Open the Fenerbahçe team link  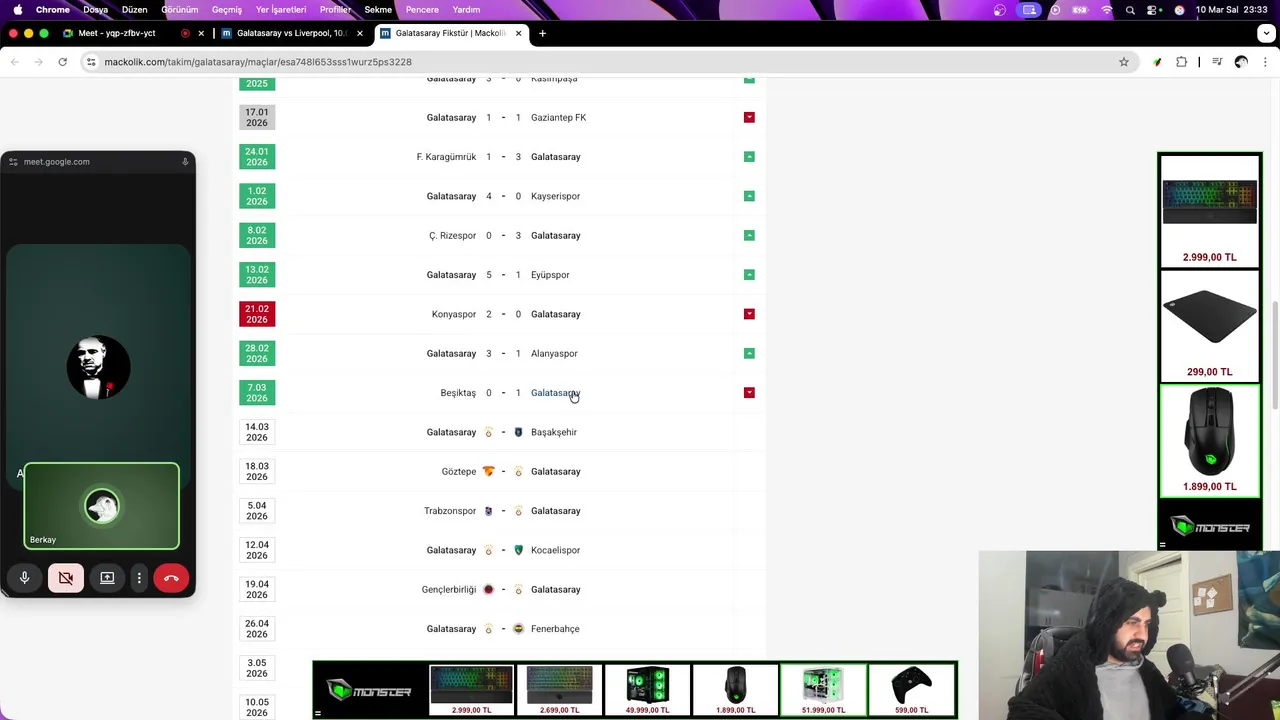[555, 629]
